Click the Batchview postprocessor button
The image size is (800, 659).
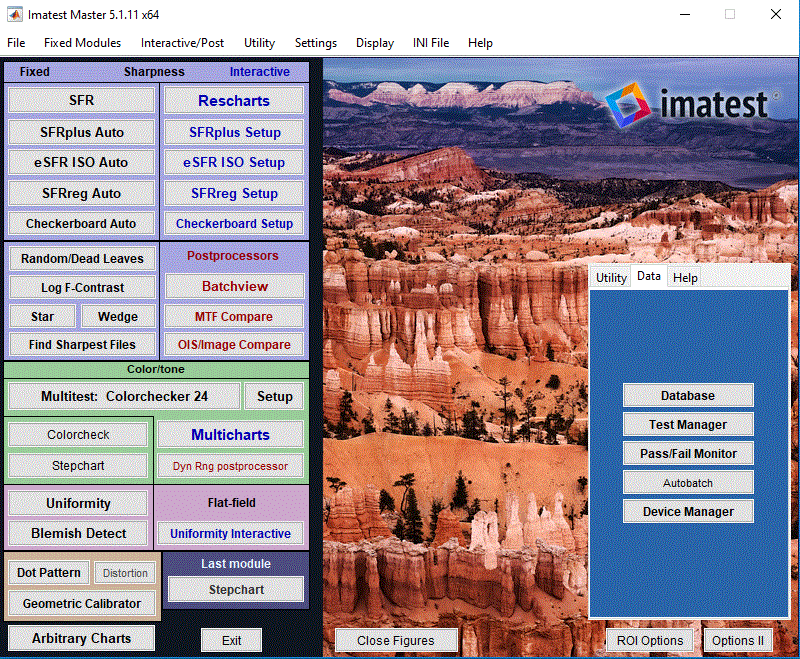pyautogui.click(x=234, y=287)
